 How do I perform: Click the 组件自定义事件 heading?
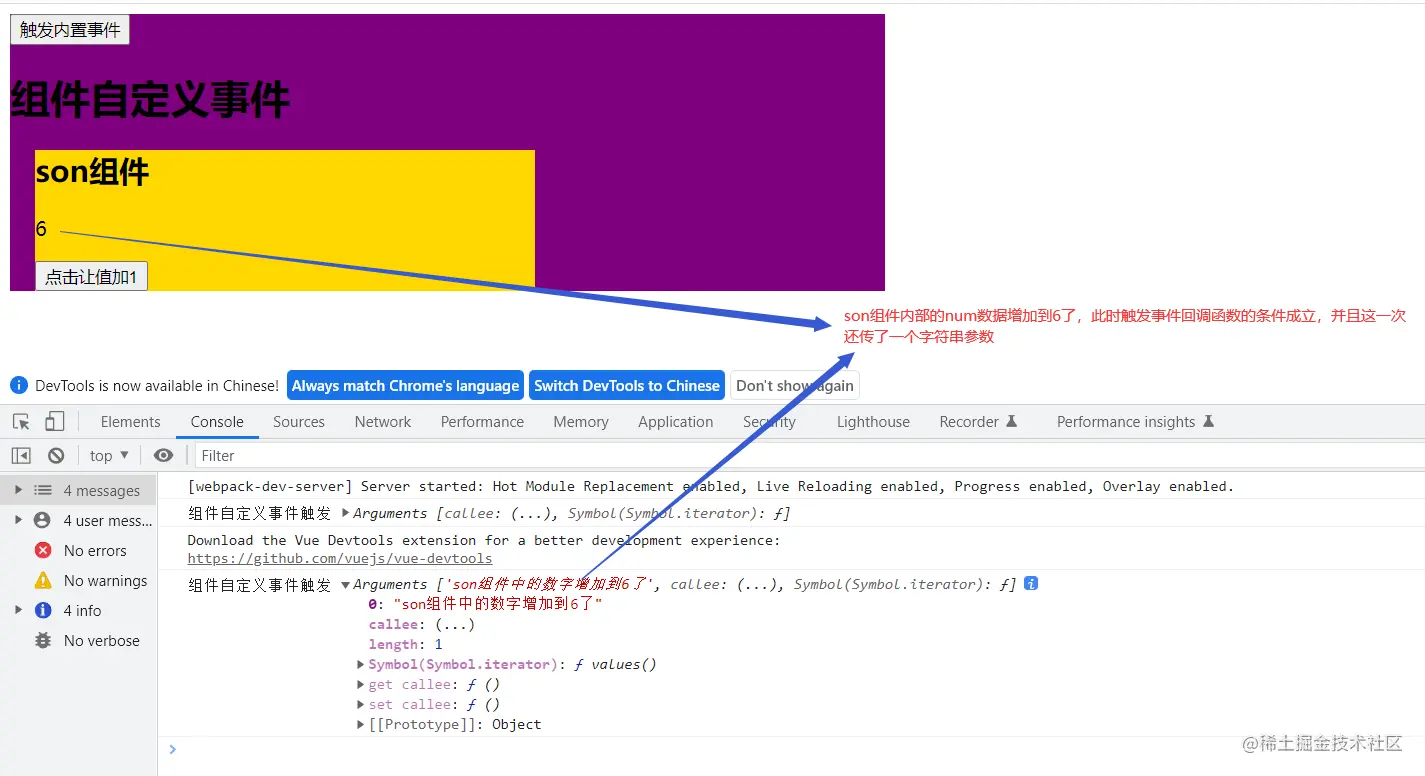(150, 100)
